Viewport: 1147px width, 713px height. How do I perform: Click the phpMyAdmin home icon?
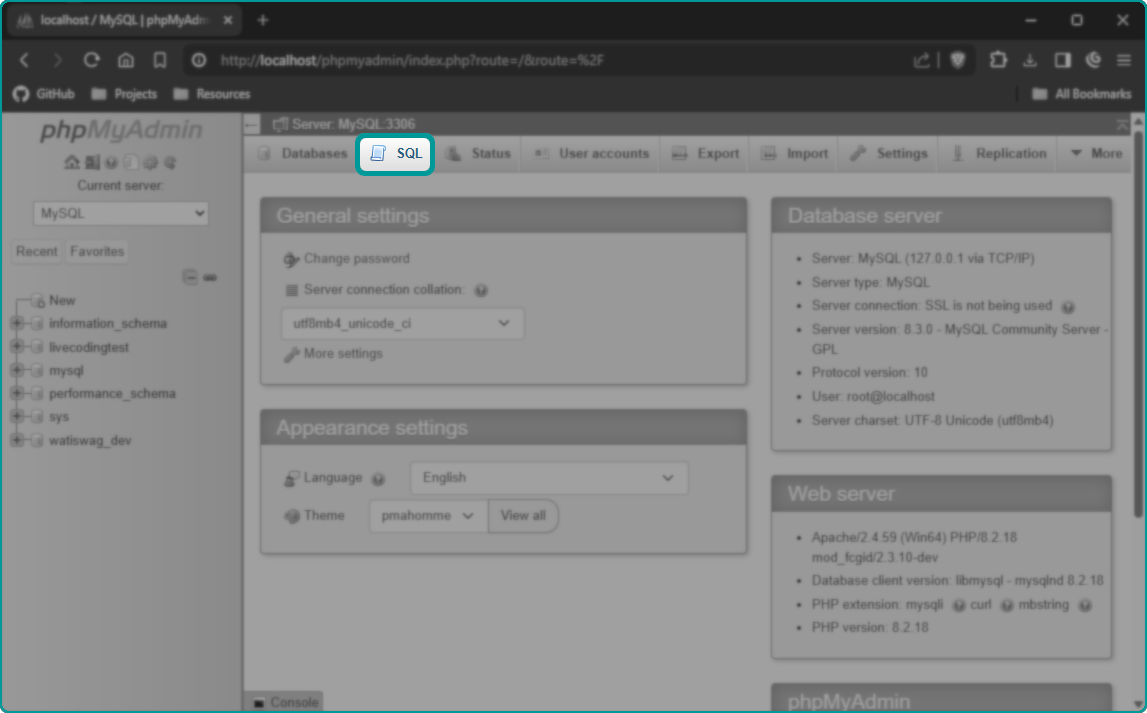pyautogui.click(x=72, y=162)
